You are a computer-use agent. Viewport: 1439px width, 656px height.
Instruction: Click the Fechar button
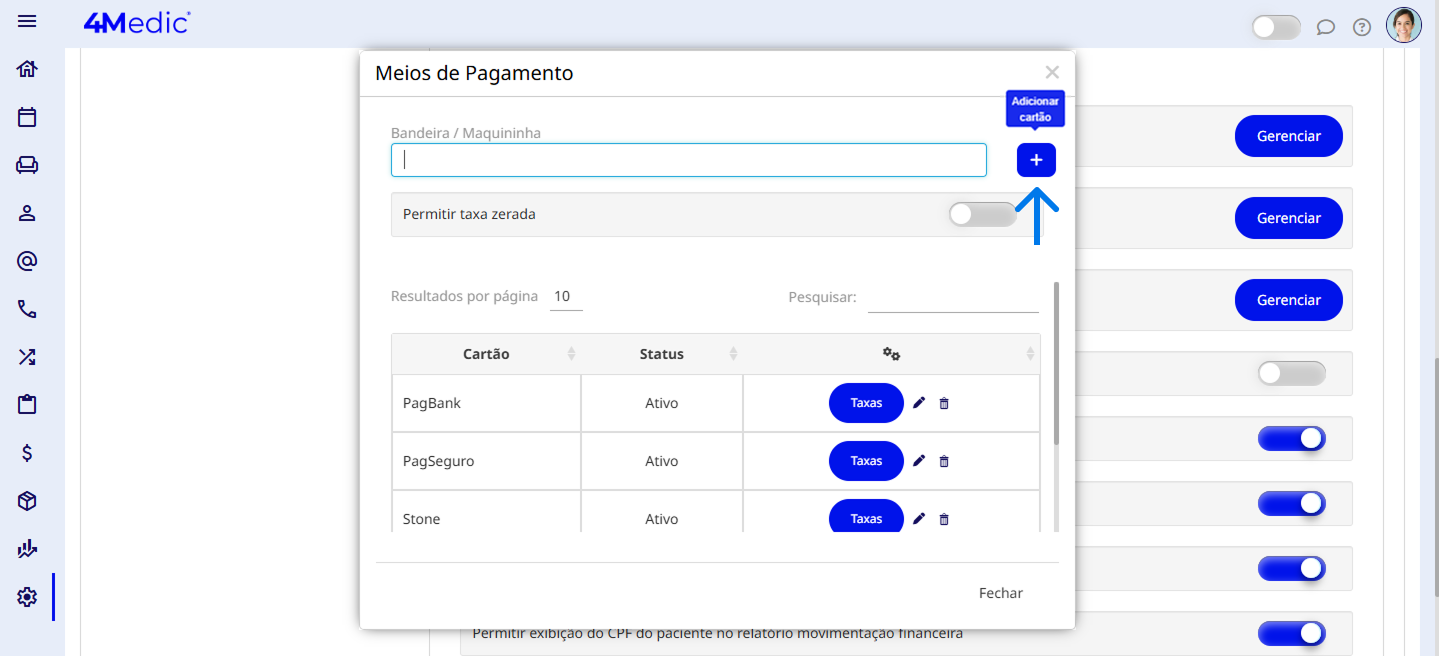tap(1000, 593)
